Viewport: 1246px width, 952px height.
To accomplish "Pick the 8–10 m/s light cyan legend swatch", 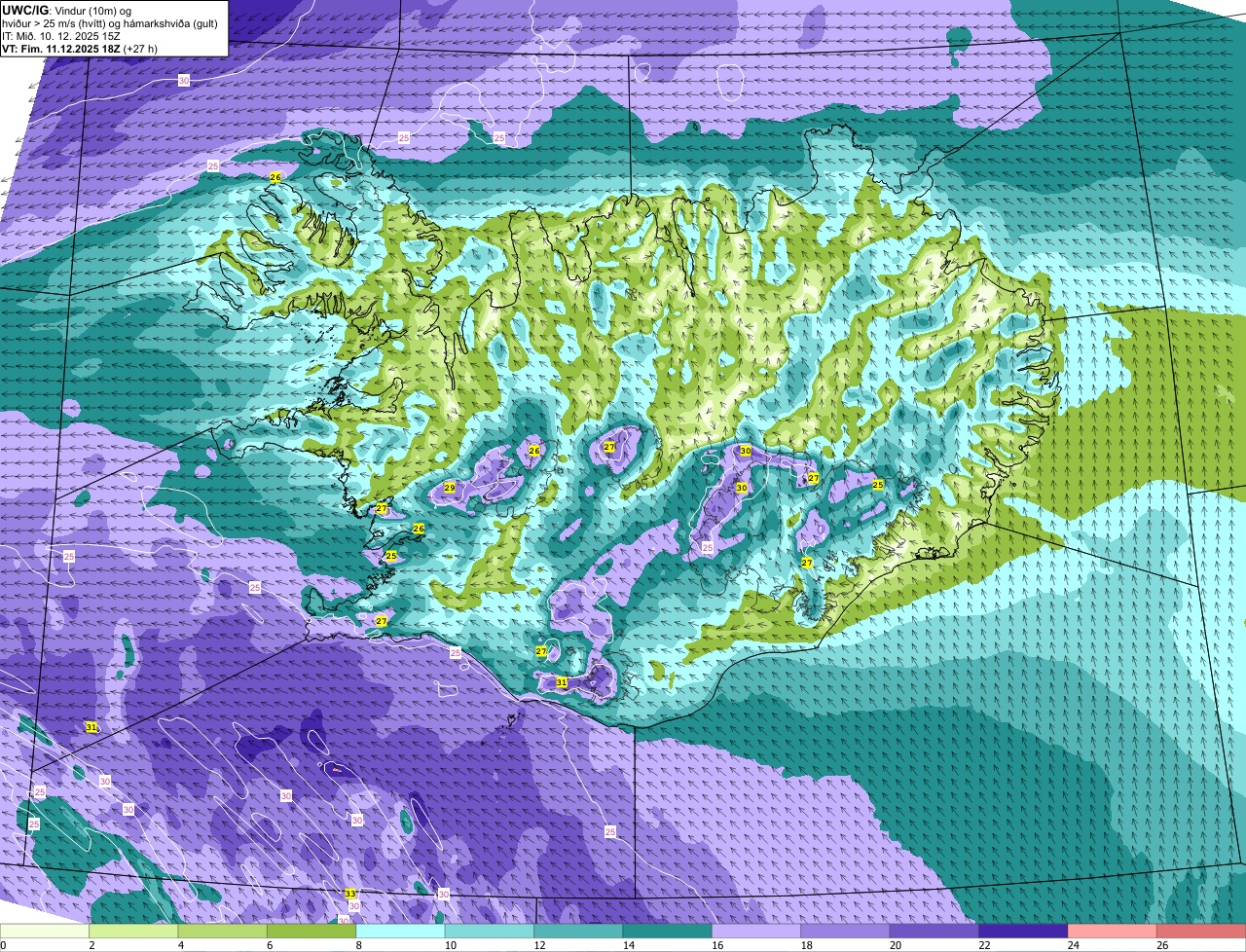I will pos(401,932).
